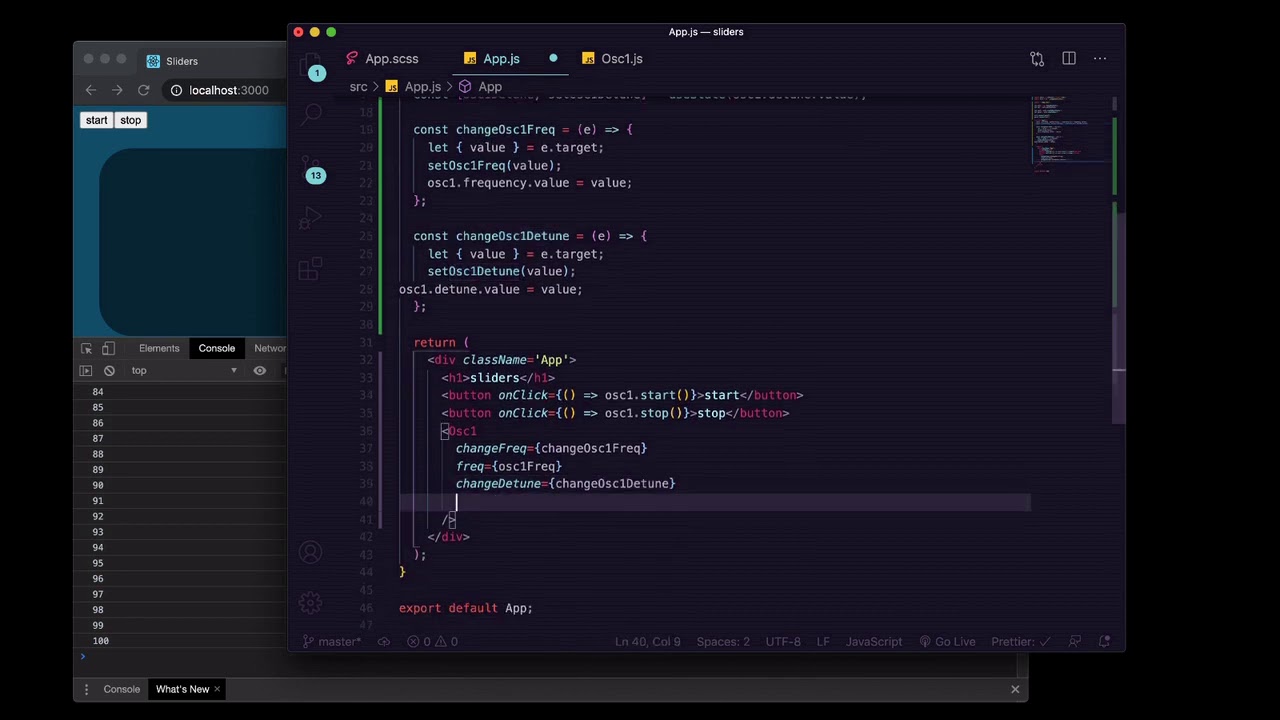Click the Ln 40, Col 9 cursor position
The height and width of the screenshot is (720, 1280).
647,642
